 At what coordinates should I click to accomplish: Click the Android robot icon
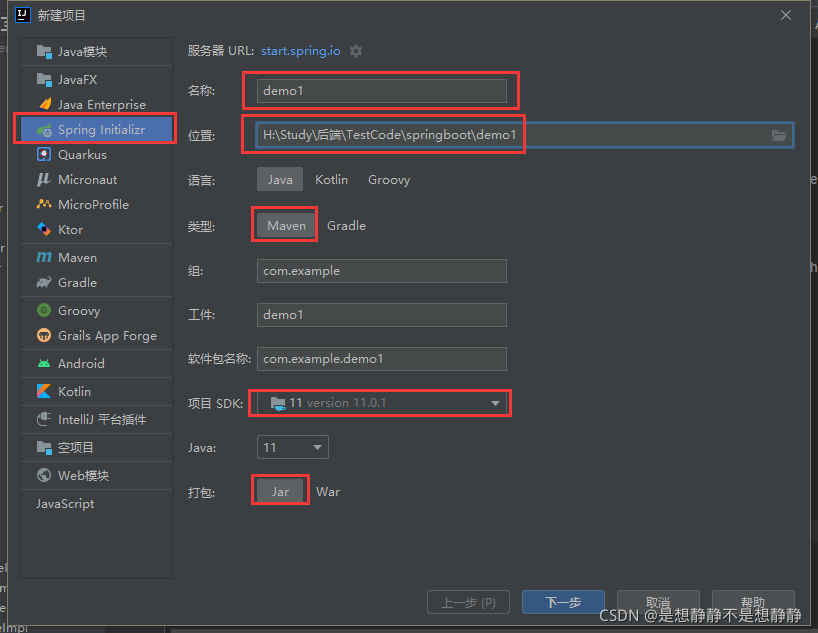(44, 363)
